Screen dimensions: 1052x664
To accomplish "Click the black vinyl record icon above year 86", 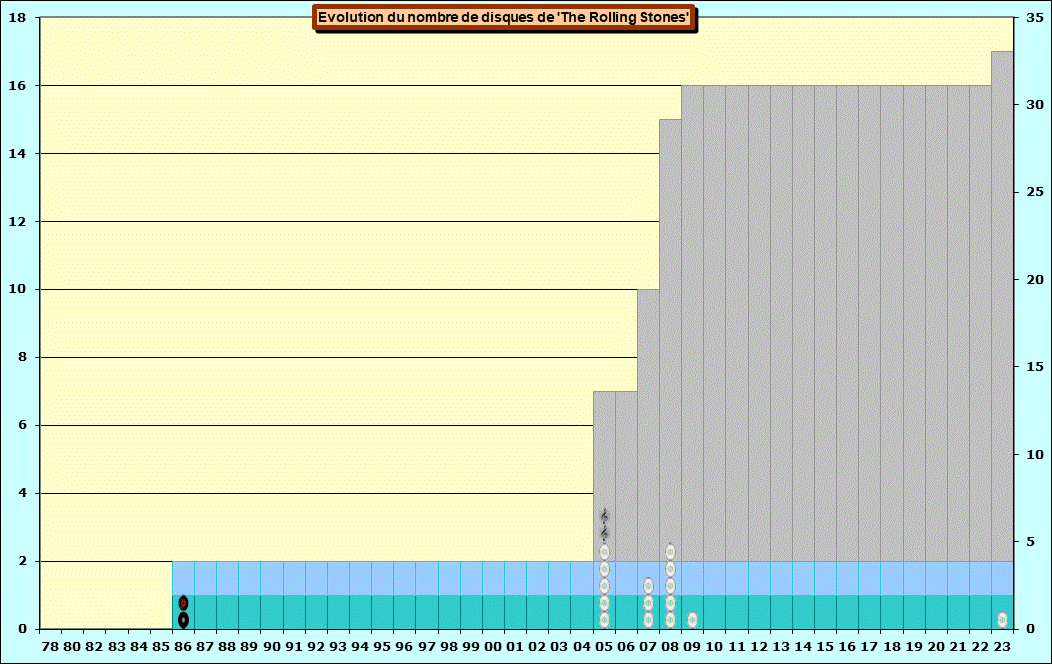I will coord(183,620).
